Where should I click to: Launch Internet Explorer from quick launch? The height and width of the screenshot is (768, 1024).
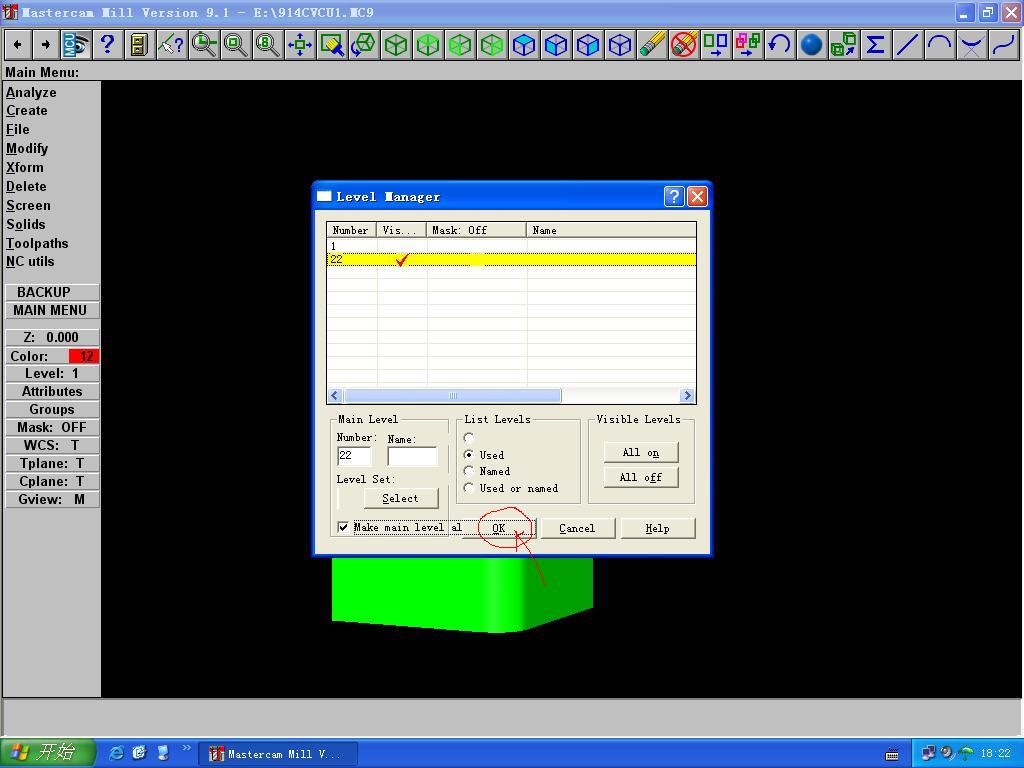[x=117, y=753]
